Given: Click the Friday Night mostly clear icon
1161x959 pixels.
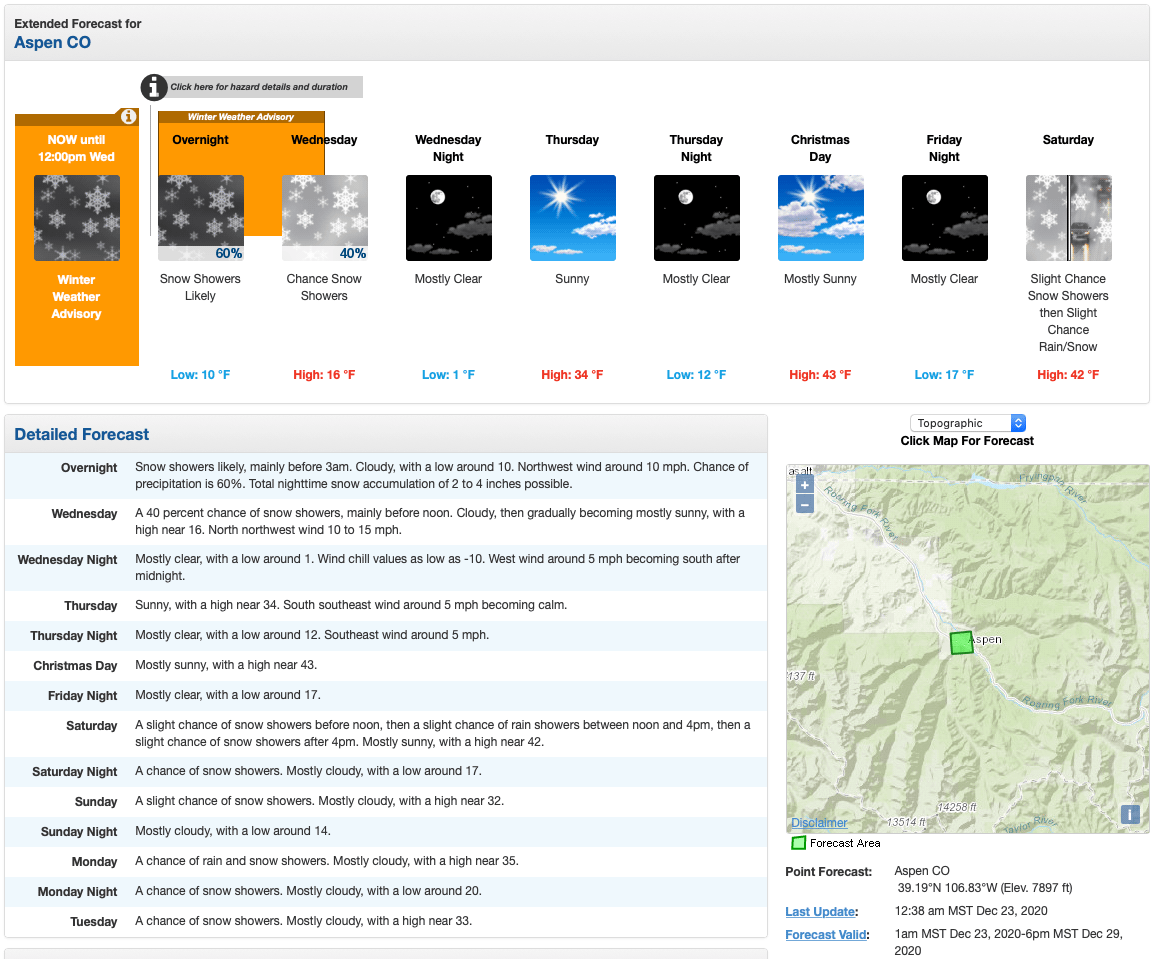Looking at the screenshot, I should [945, 218].
